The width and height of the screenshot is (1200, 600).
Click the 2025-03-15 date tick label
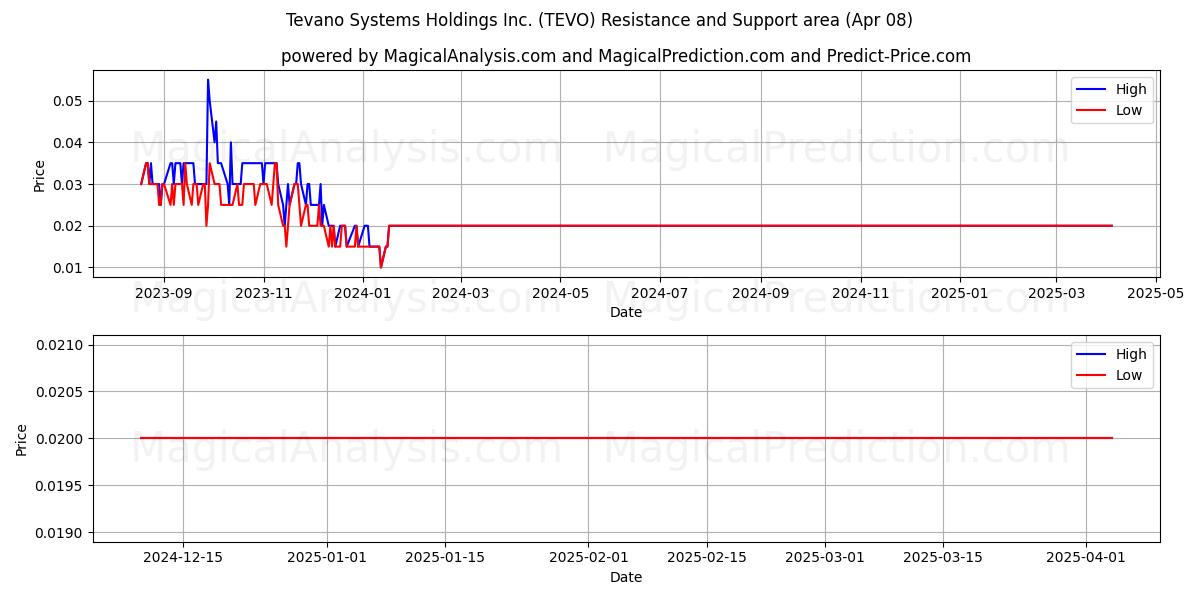(x=944, y=558)
